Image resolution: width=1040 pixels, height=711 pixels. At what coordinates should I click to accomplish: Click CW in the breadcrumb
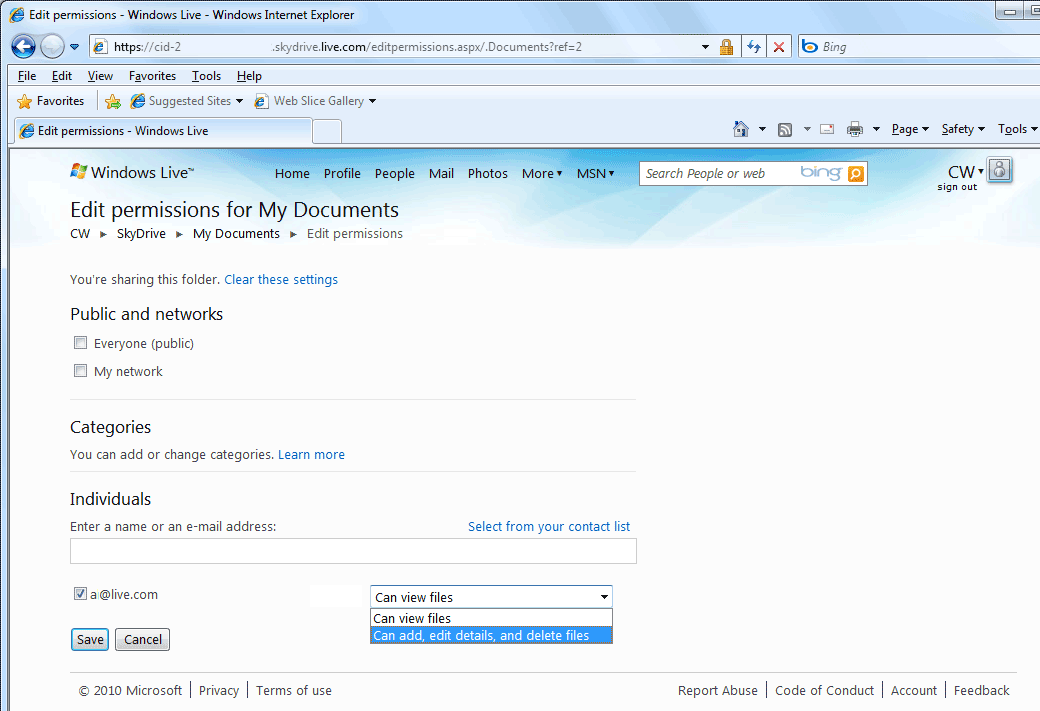click(x=80, y=233)
